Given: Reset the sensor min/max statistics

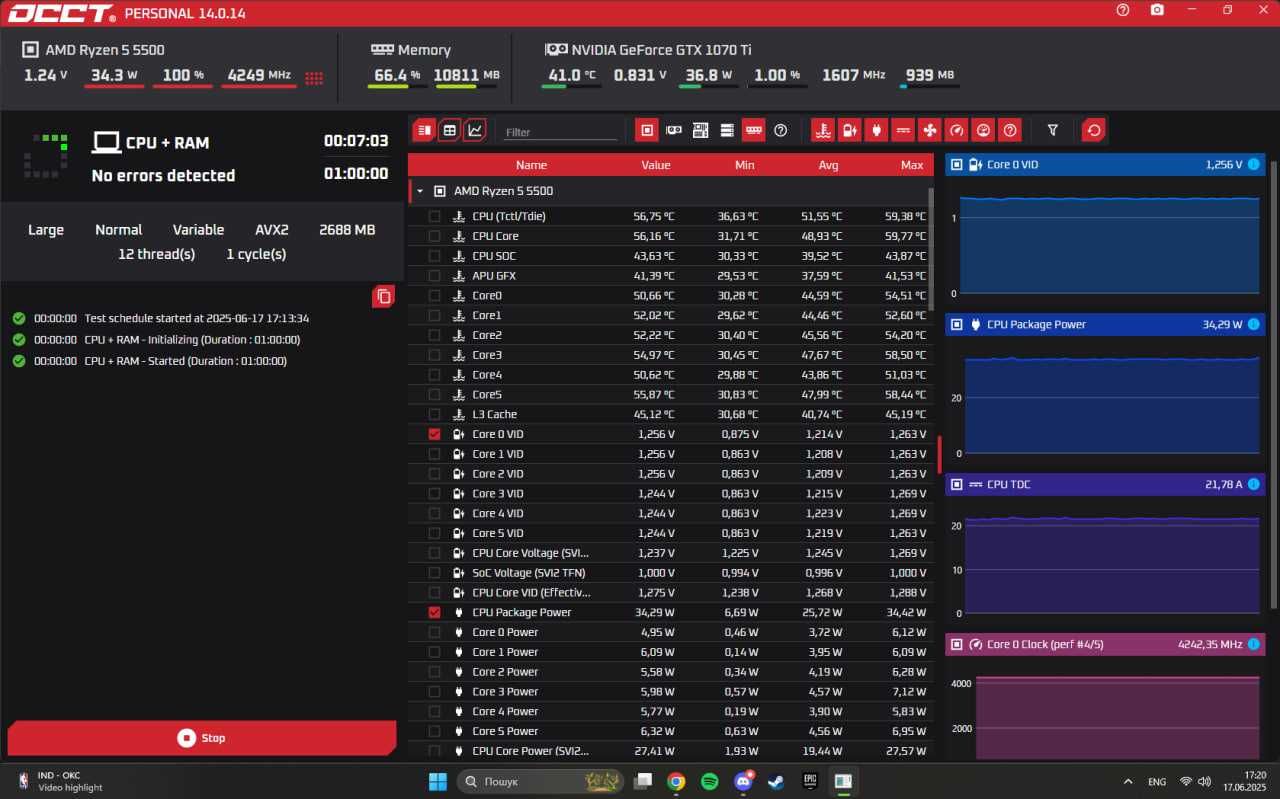Looking at the screenshot, I should coord(1094,130).
